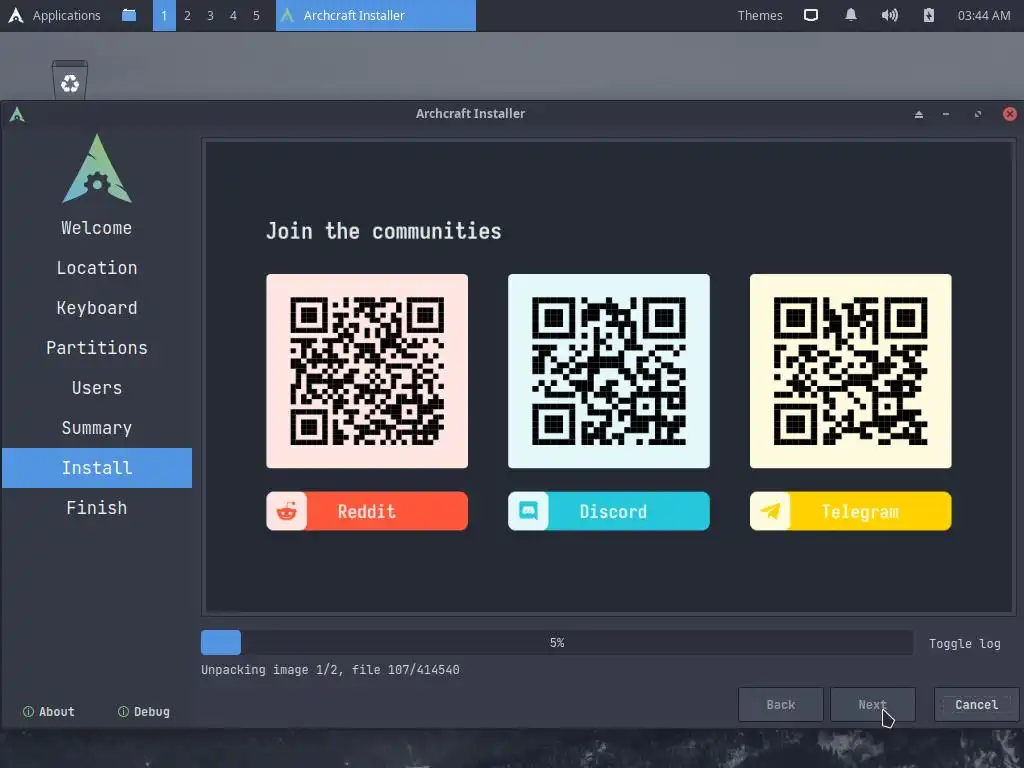
Task: Click the Unpacking image status text
Action: (330, 670)
